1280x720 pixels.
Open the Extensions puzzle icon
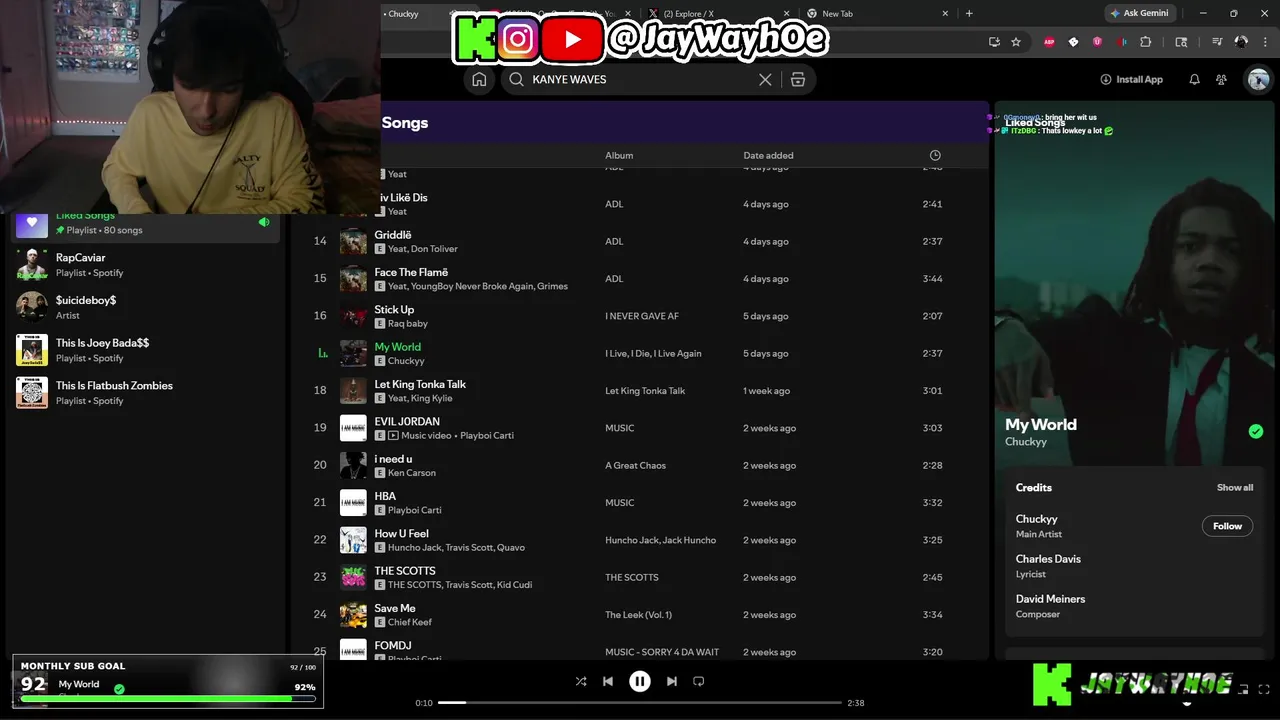point(1146,42)
